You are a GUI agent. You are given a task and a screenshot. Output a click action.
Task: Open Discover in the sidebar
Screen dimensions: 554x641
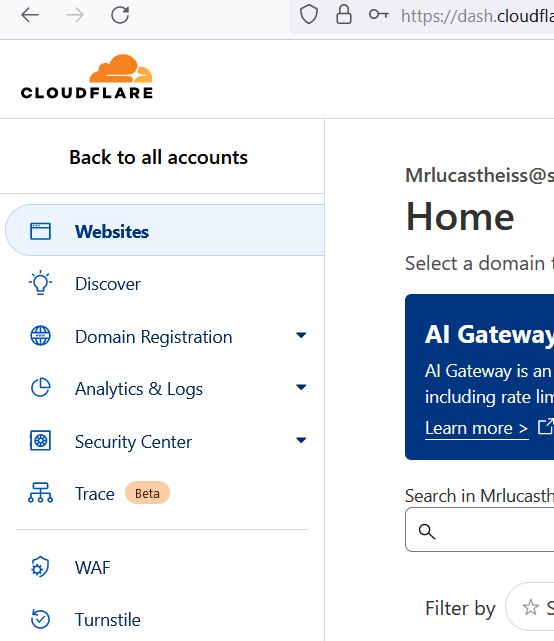(x=108, y=284)
